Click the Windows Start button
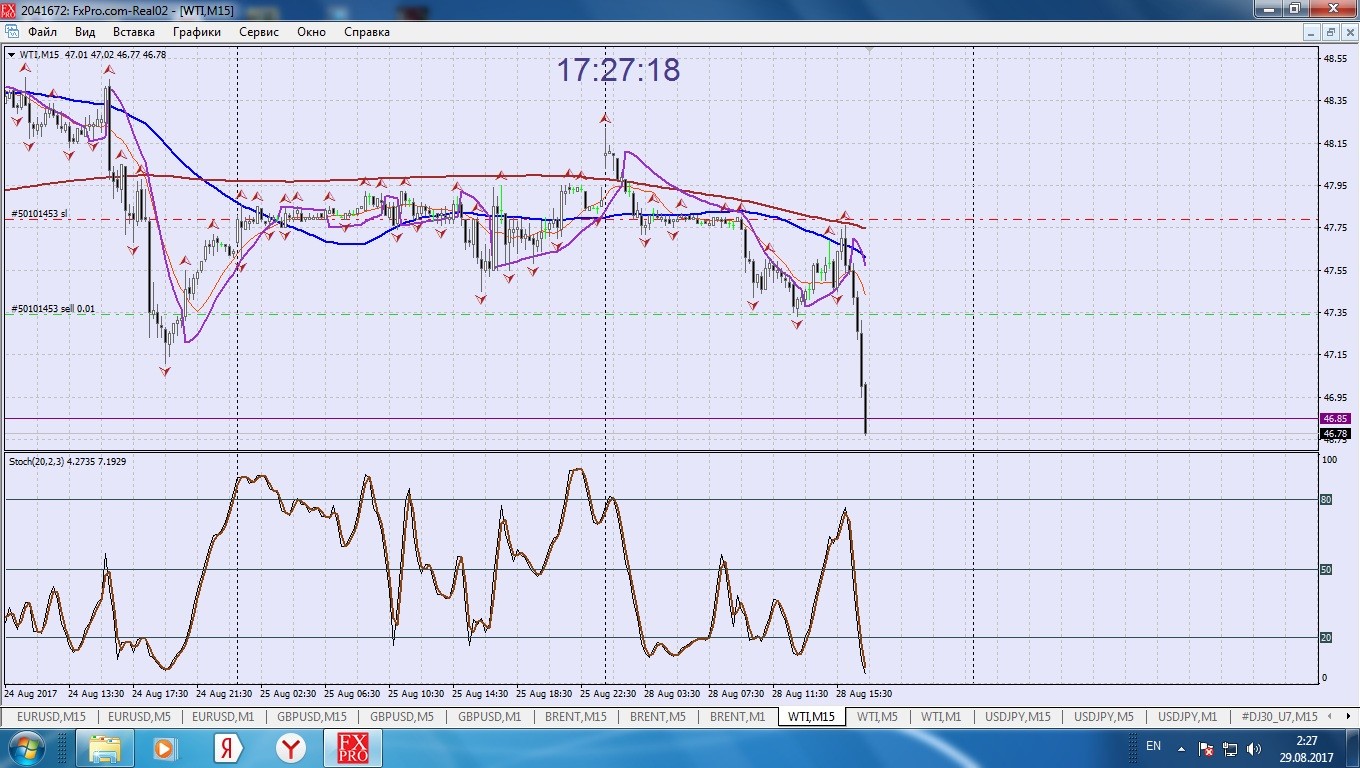This screenshot has height=768, width=1360. pyautogui.click(x=27, y=748)
